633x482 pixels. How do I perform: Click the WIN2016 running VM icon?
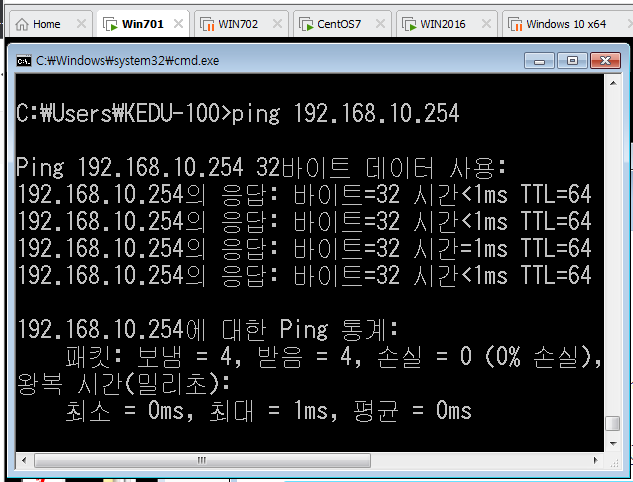click(409, 25)
